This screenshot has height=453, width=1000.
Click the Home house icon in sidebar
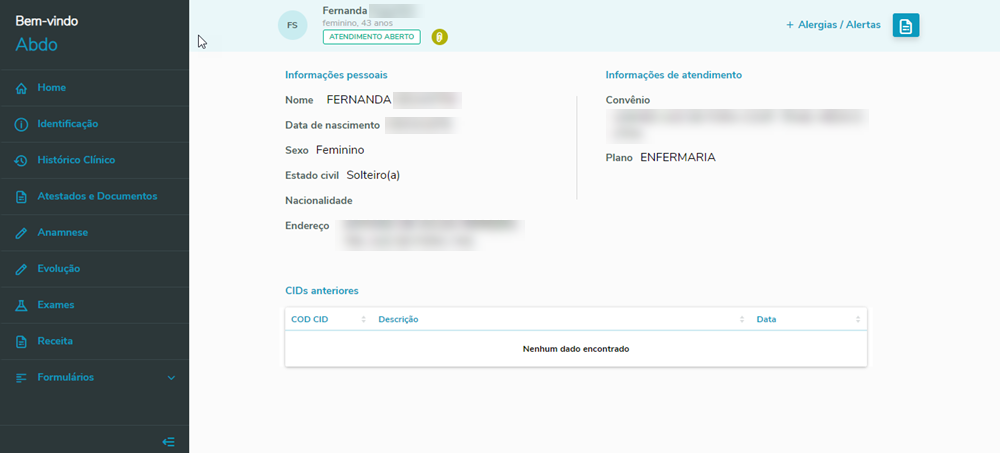[21, 88]
